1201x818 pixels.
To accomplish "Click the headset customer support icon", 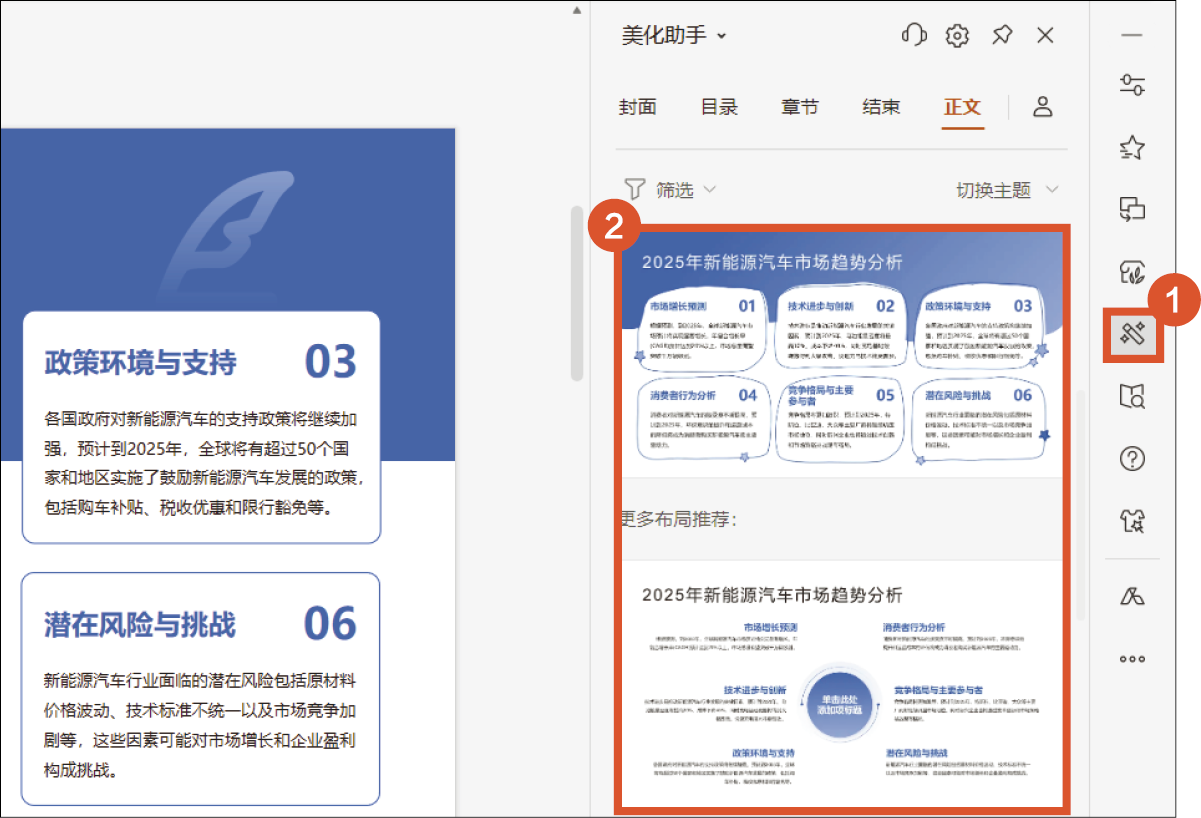I will coord(914,36).
